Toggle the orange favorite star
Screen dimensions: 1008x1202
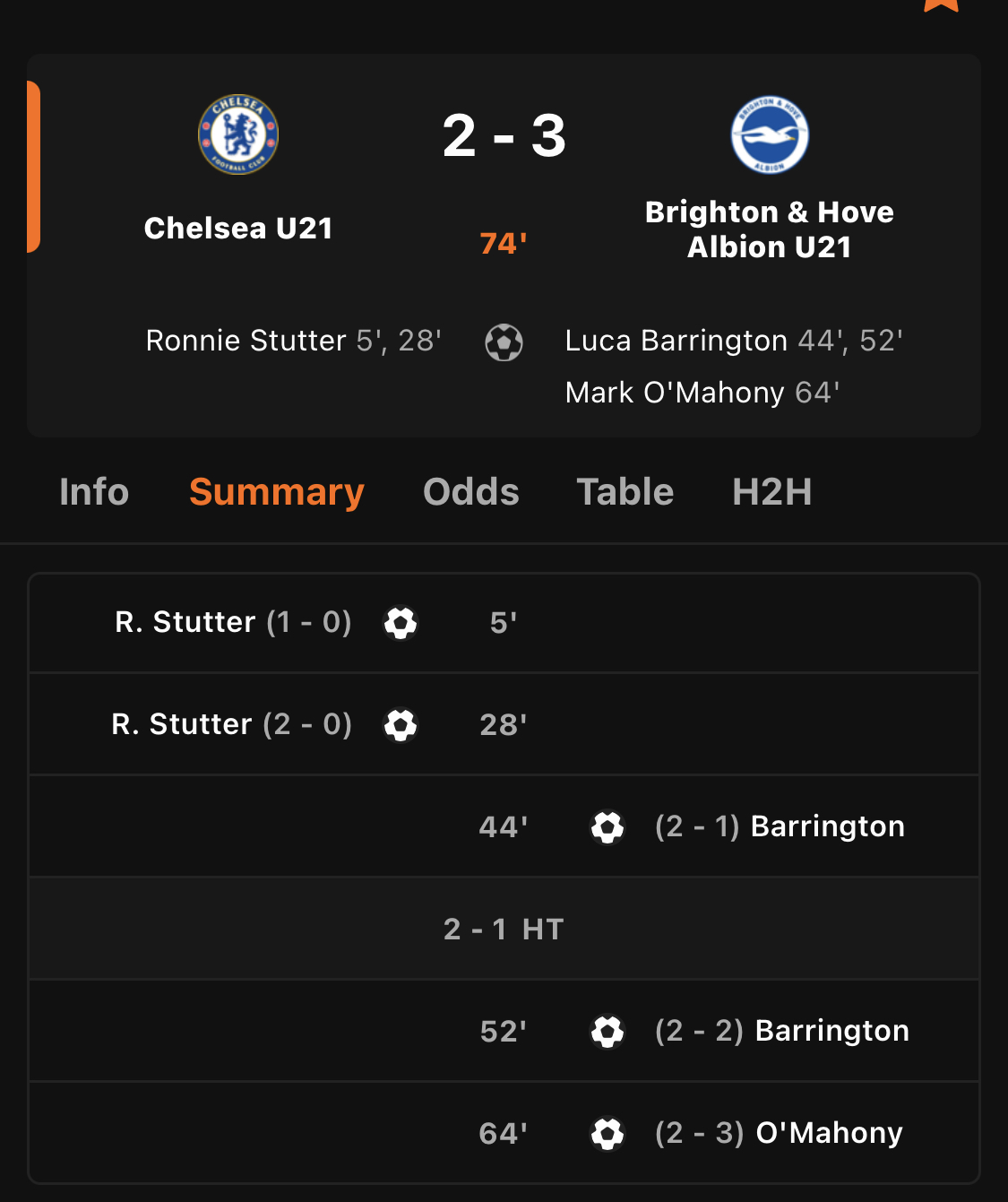pyautogui.click(x=941, y=4)
